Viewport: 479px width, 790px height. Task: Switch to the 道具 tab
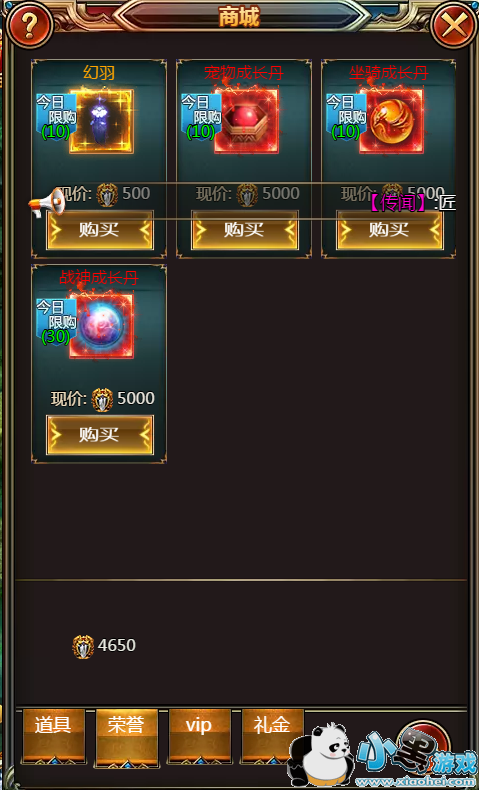tap(53, 736)
